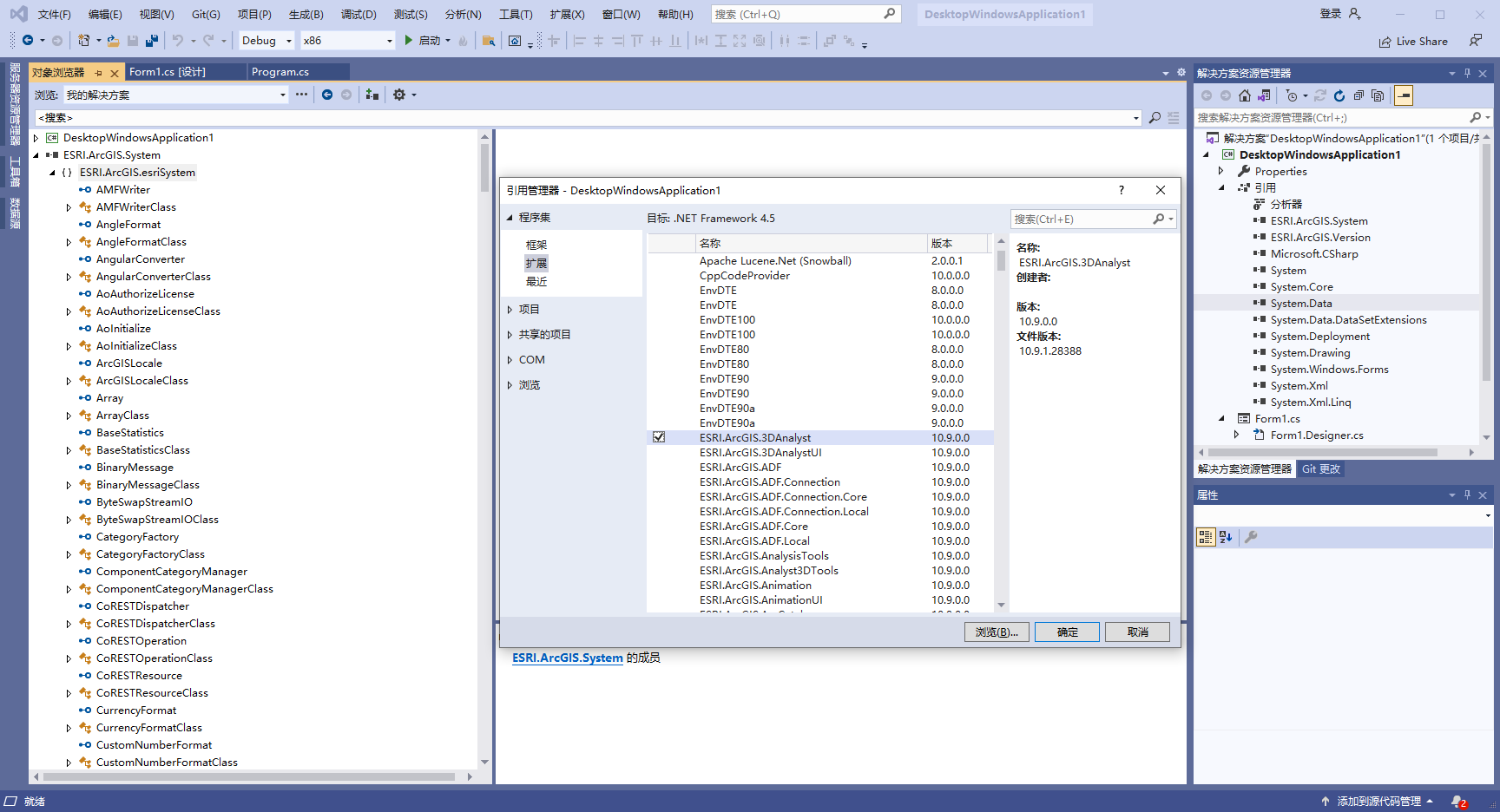This screenshot has width=1500, height=812.
Task: Click the Reference Manager vertical scrollbar thumb
Action: click(x=1001, y=260)
